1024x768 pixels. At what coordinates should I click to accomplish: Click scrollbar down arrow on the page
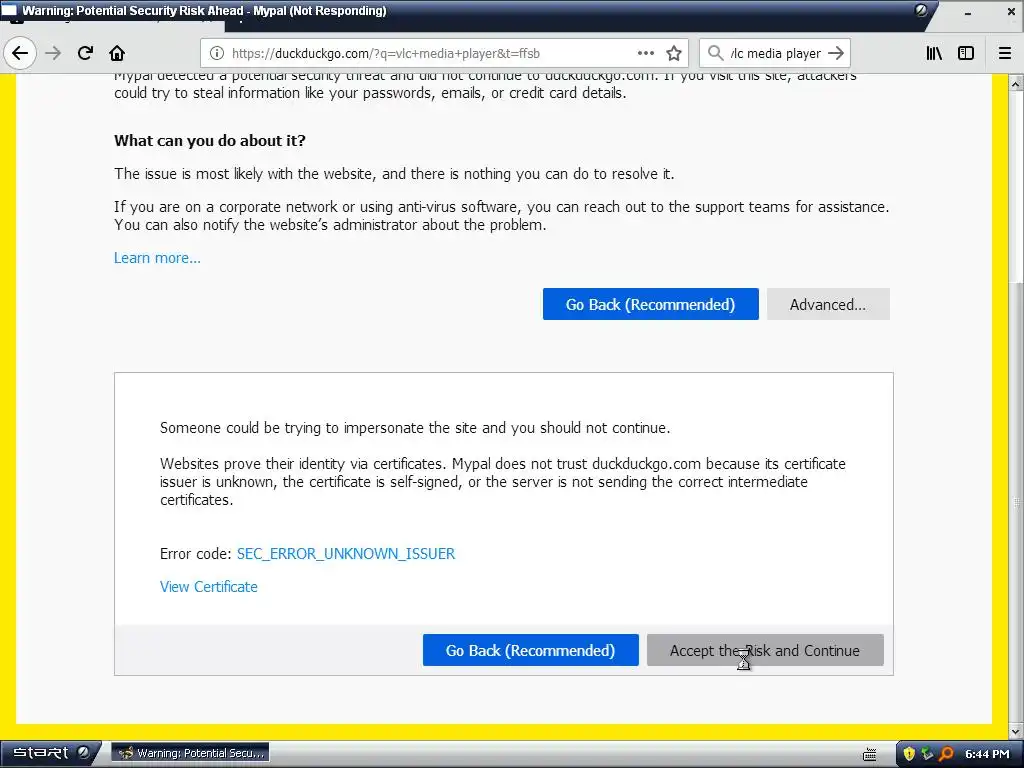1016,731
